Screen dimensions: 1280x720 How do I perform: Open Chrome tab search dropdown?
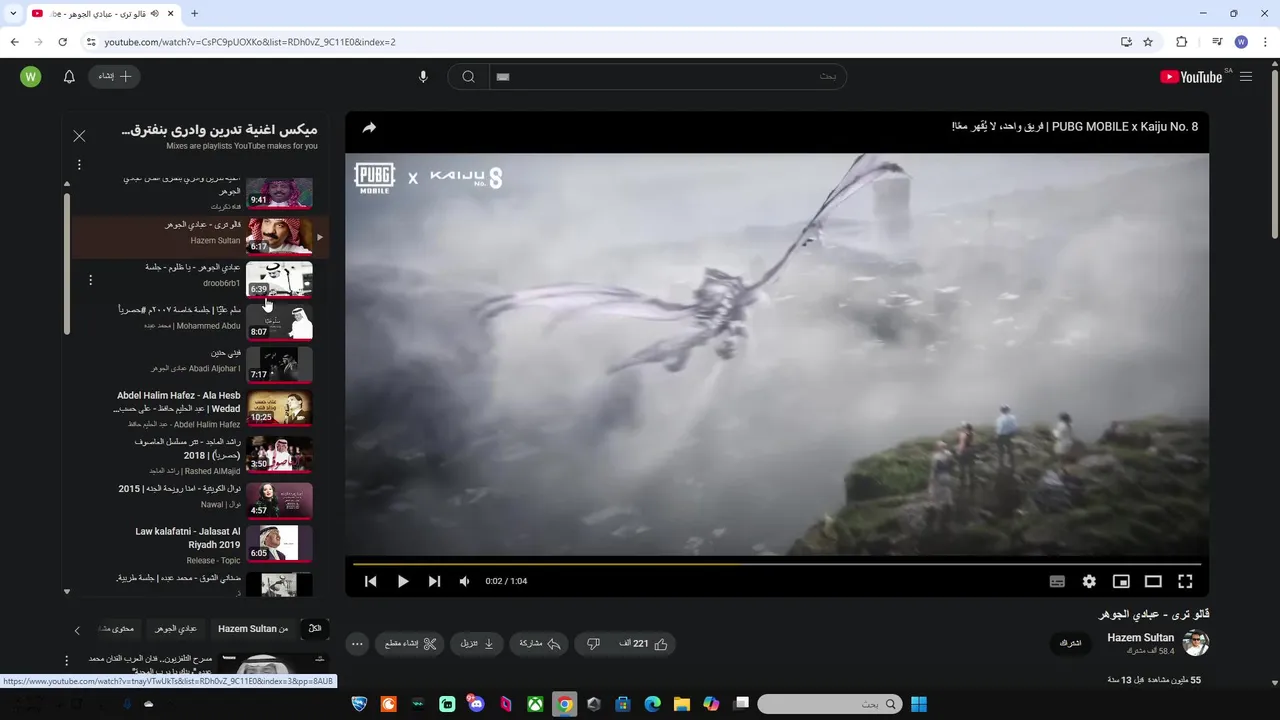coord(13,13)
